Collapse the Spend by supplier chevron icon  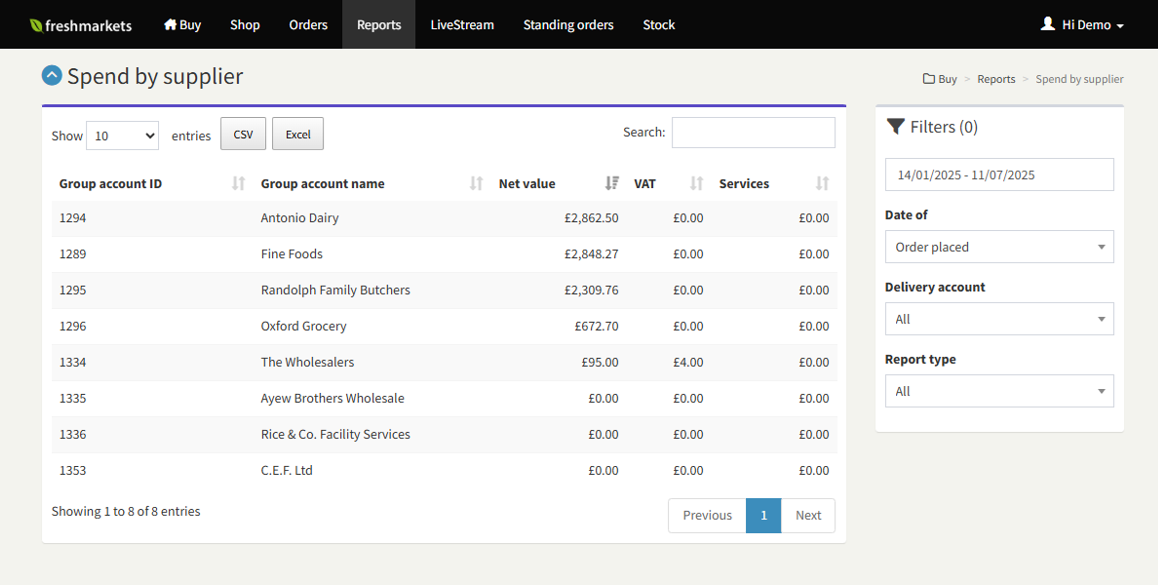coord(52,75)
